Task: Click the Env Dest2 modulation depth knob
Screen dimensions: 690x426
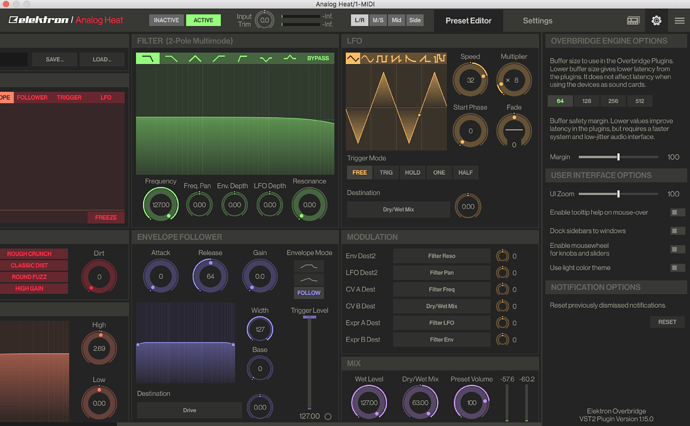Action: point(502,256)
